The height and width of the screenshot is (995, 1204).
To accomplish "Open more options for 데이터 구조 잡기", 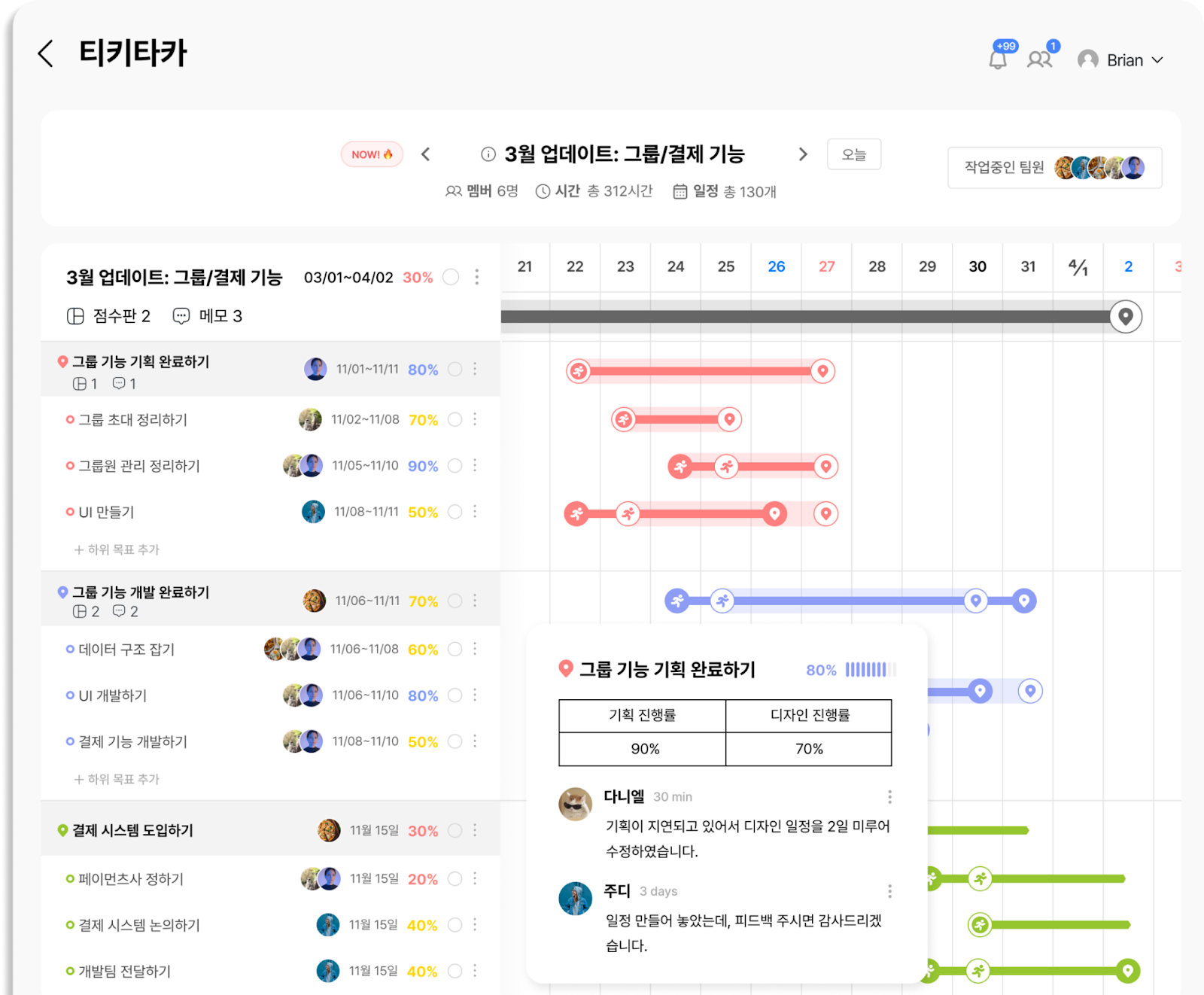I will click(475, 649).
